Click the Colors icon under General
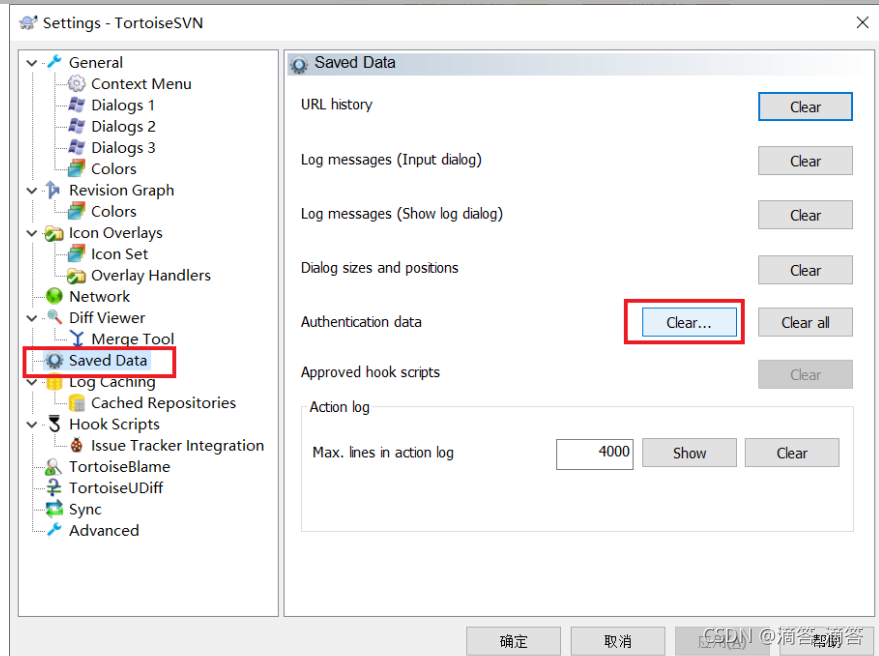 coord(76,168)
